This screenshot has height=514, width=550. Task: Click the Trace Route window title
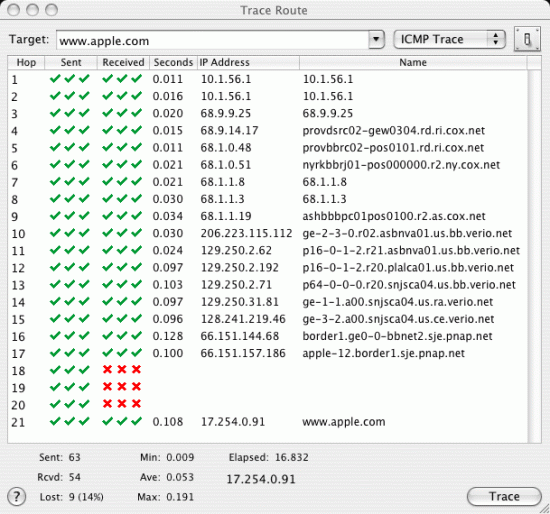274,10
